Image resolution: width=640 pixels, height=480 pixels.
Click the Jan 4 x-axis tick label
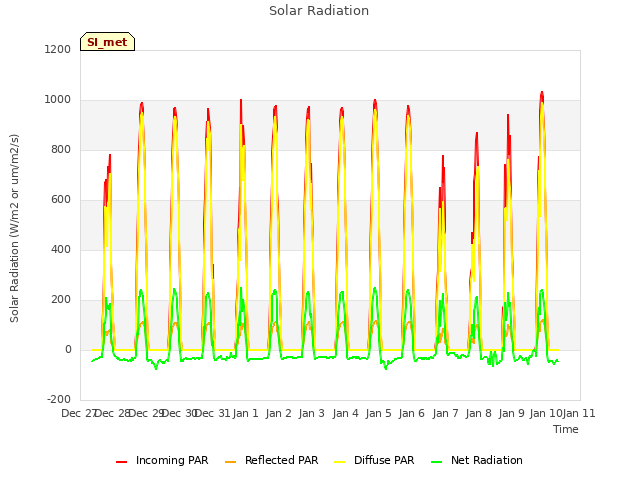[345, 413]
